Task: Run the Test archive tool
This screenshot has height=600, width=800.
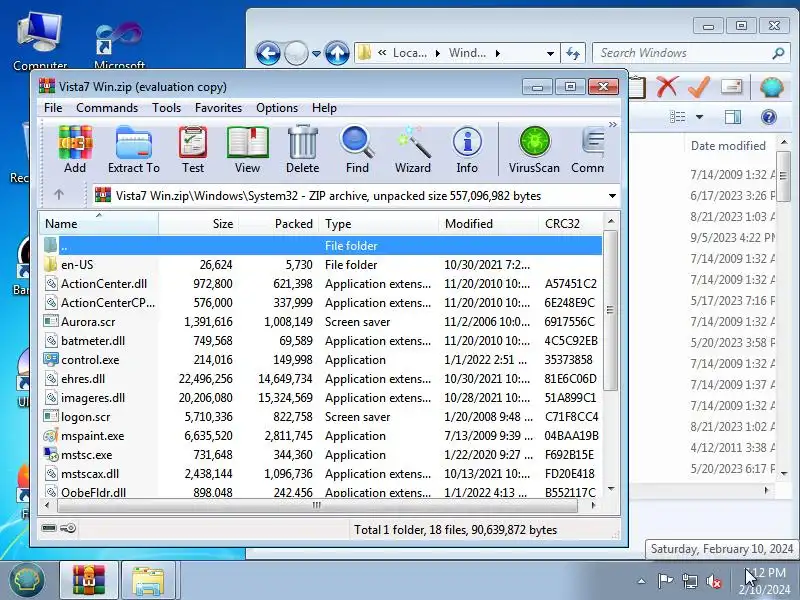Action: pyautogui.click(x=193, y=149)
